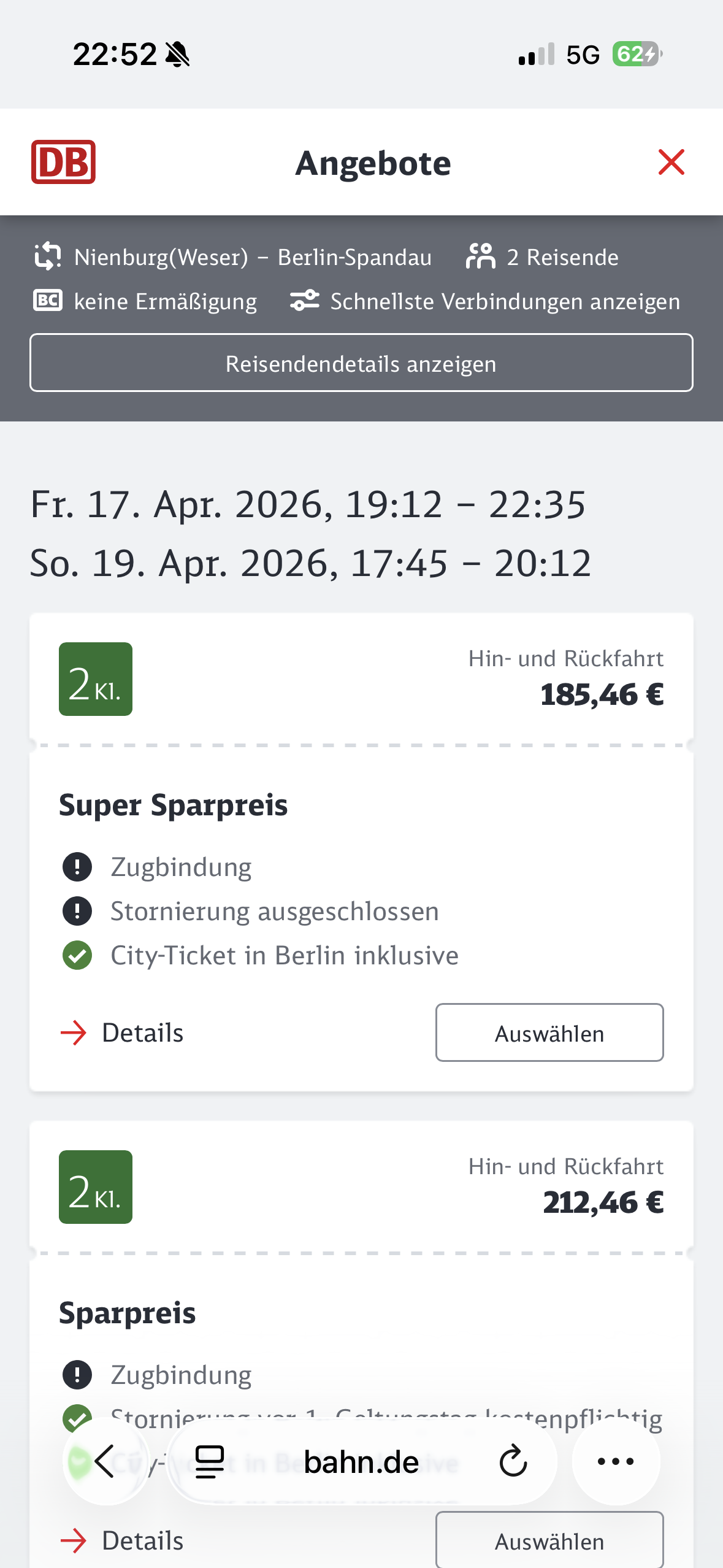Image resolution: width=723 pixels, height=1568 pixels.
Task: Tap the BahnCard BC discount icon
Action: click(x=48, y=301)
